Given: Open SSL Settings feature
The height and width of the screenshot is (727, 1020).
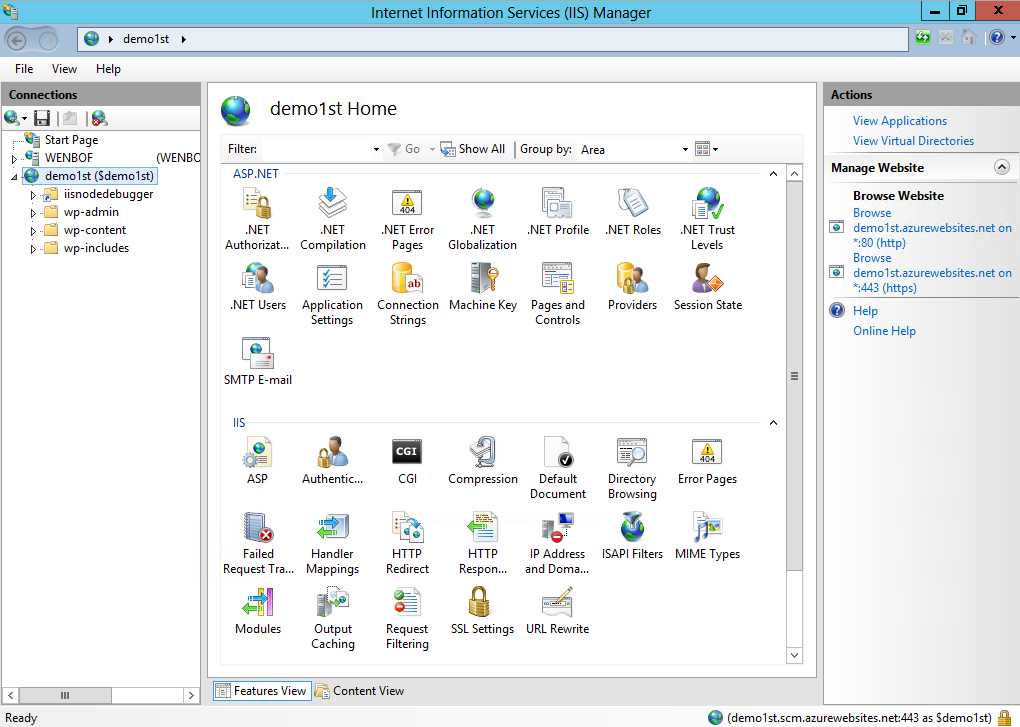Looking at the screenshot, I should pyautogui.click(x=482, y=611).
